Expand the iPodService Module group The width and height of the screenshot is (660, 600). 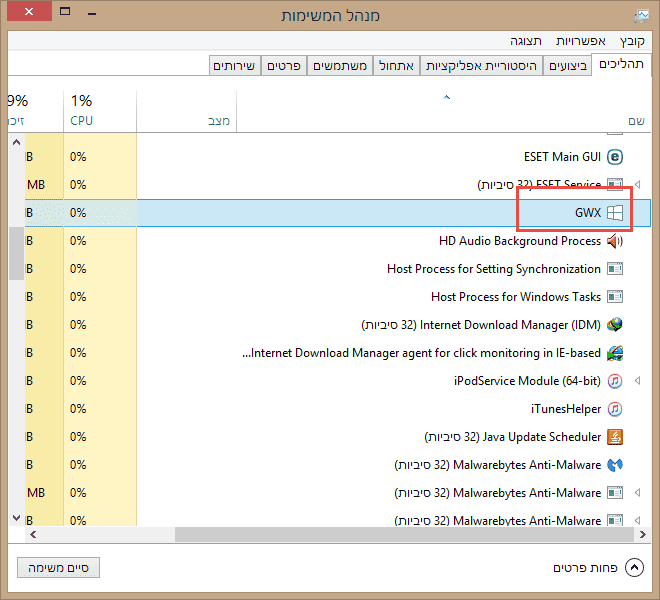(x=638, y=381)
